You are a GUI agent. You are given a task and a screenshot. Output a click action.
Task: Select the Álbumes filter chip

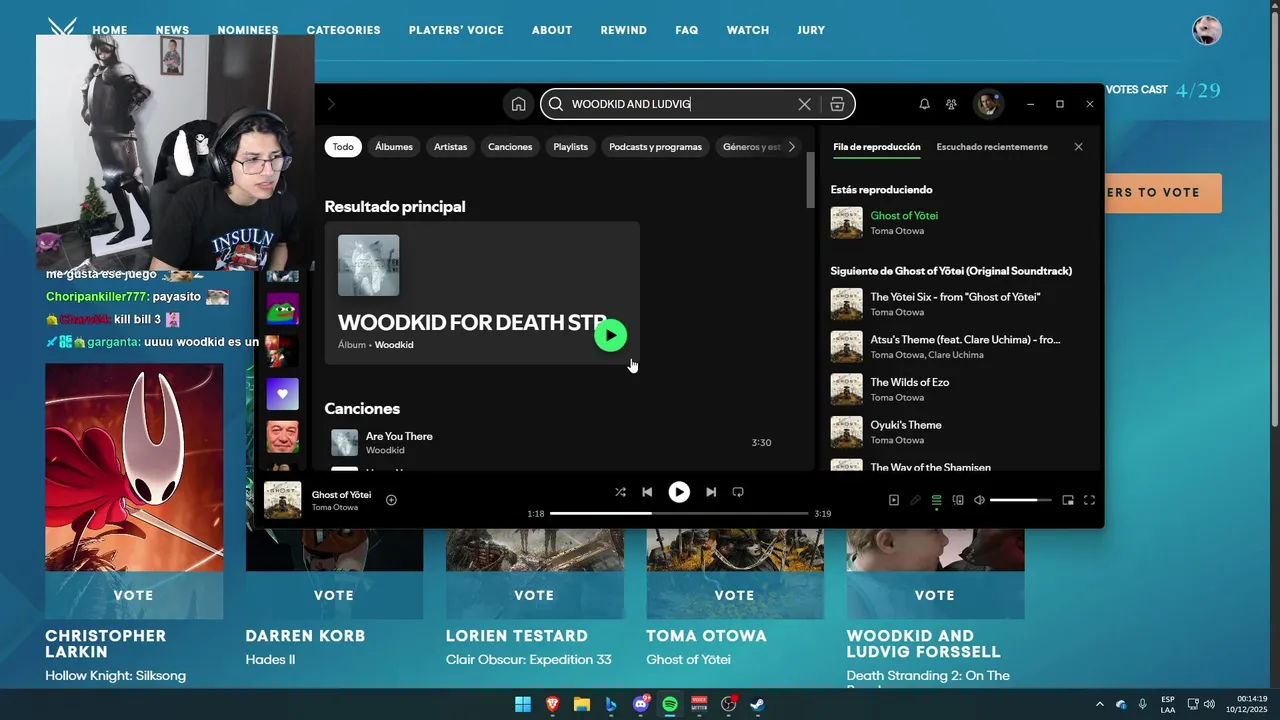[x=394, y=147]
